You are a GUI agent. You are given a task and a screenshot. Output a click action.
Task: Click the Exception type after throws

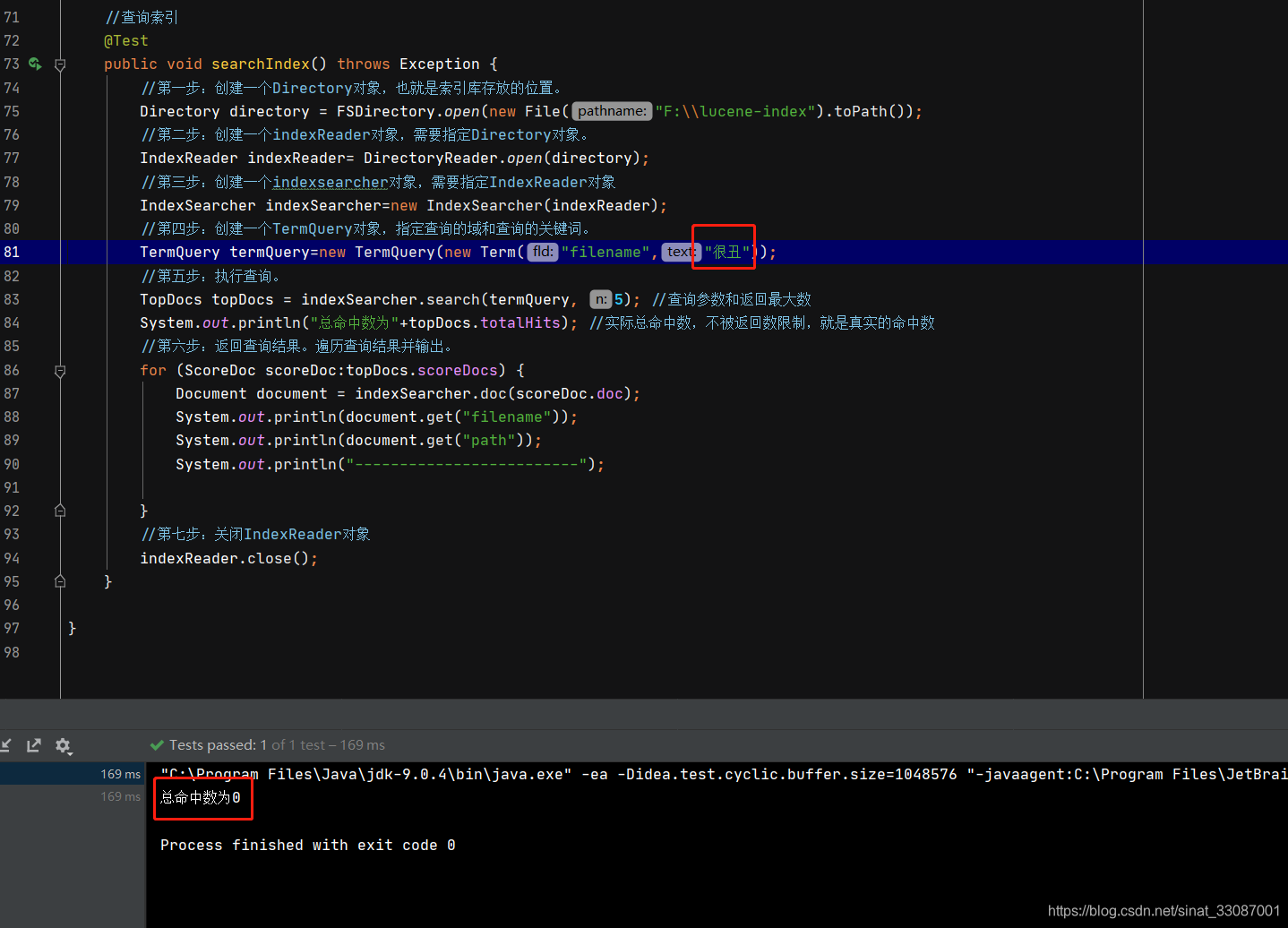pos(440,64)
